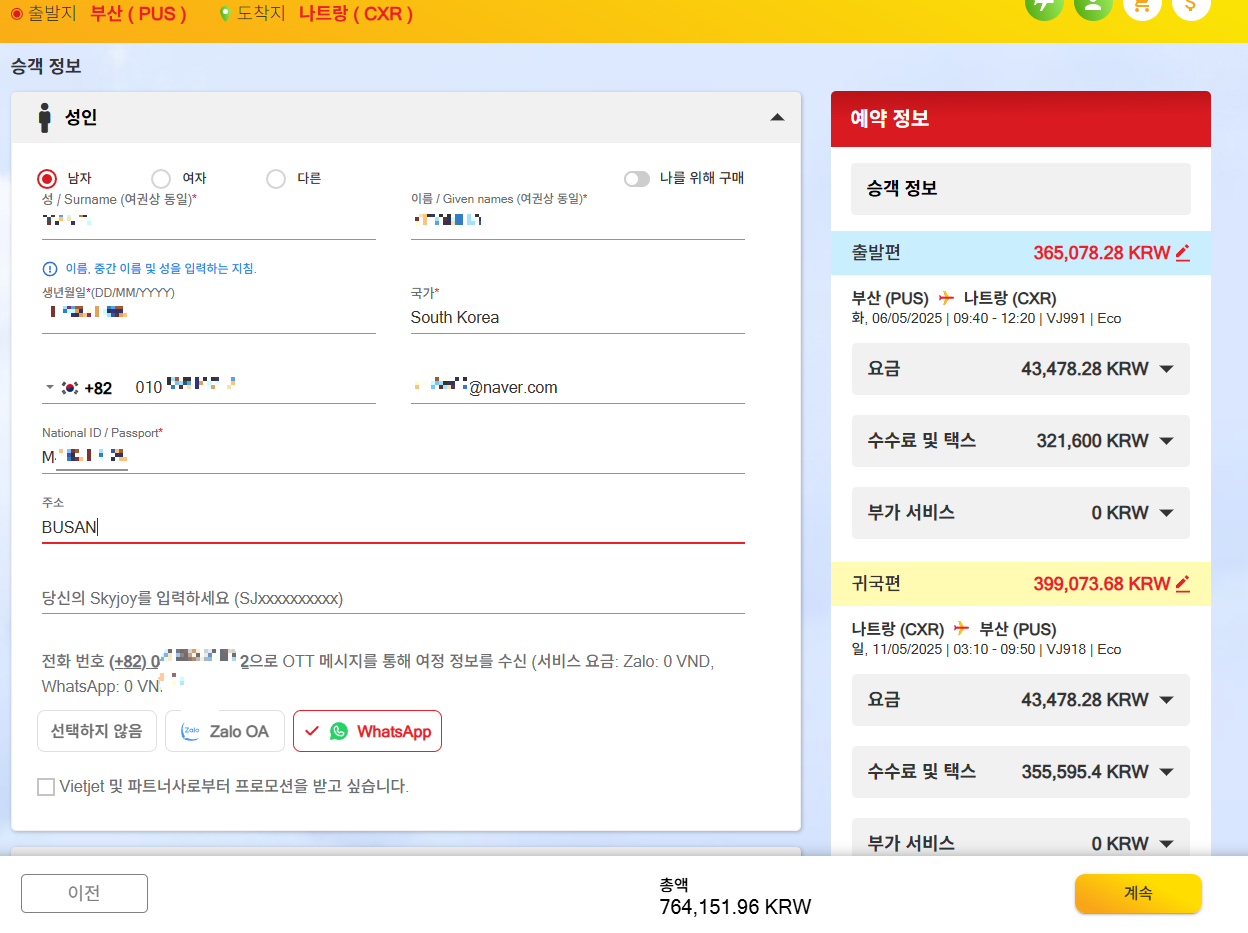Select the Zalo OA messaging option
1248x933 pixels.
point(224,731)
